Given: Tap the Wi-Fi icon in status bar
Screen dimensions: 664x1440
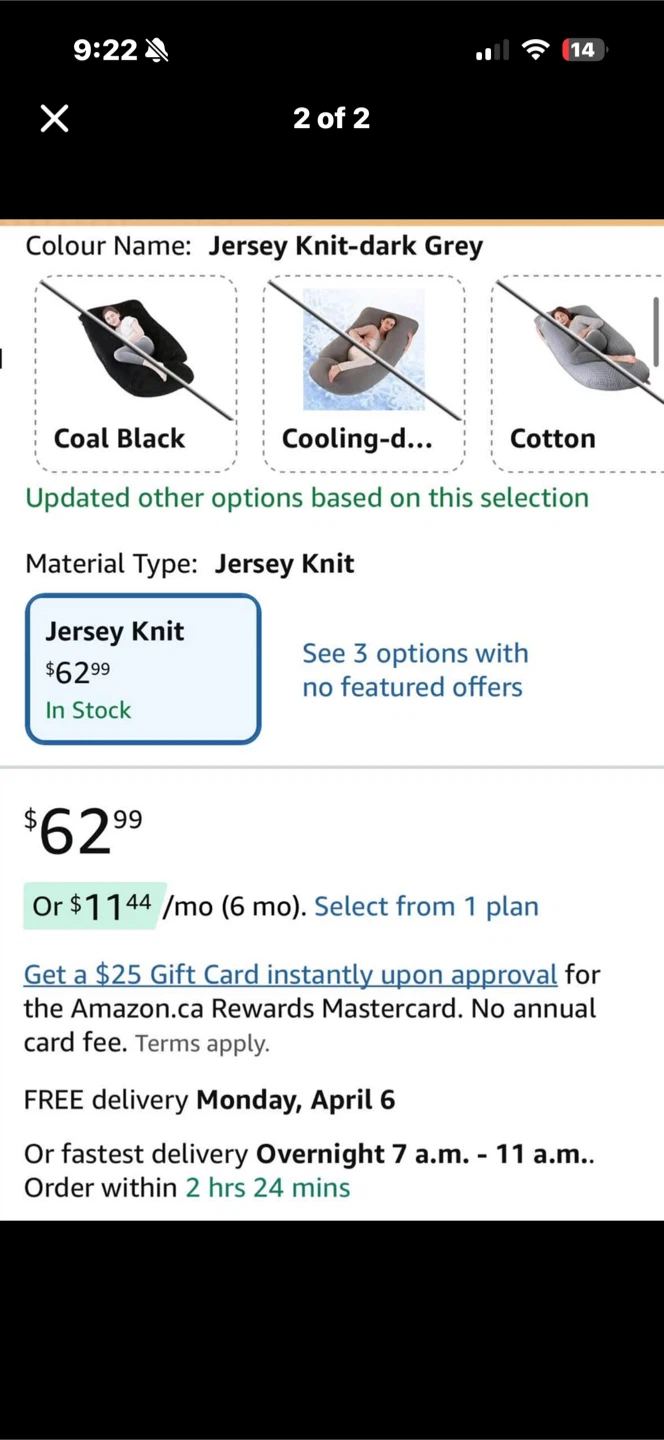Looking at the screenshot, I should 537,50.
